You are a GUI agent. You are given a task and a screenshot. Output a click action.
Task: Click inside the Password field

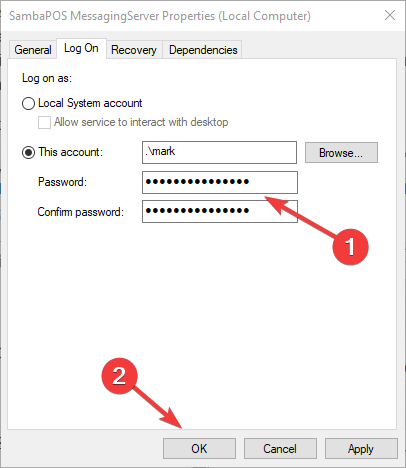(220, 182)
